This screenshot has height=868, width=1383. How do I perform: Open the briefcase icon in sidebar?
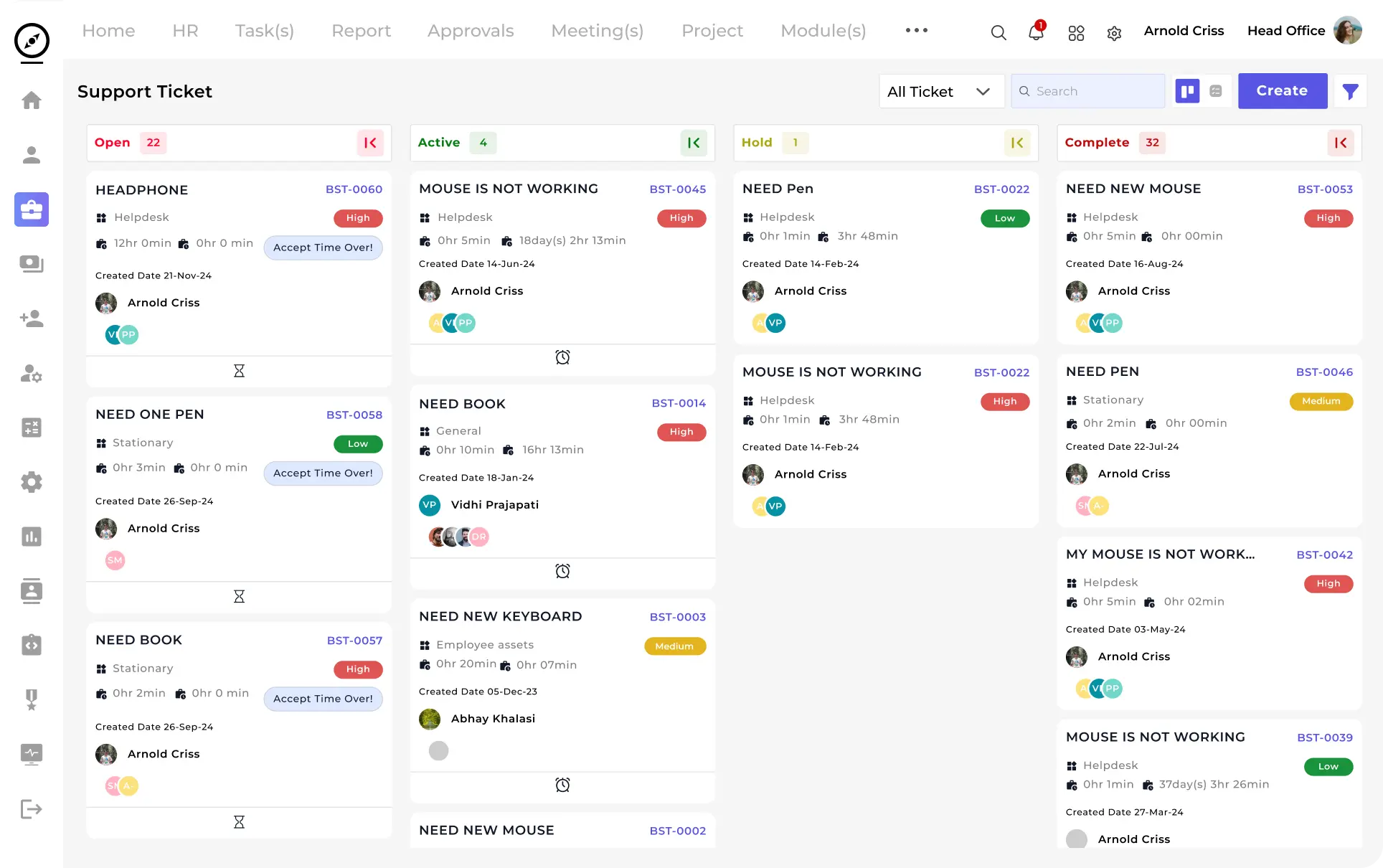coord(32,209)
